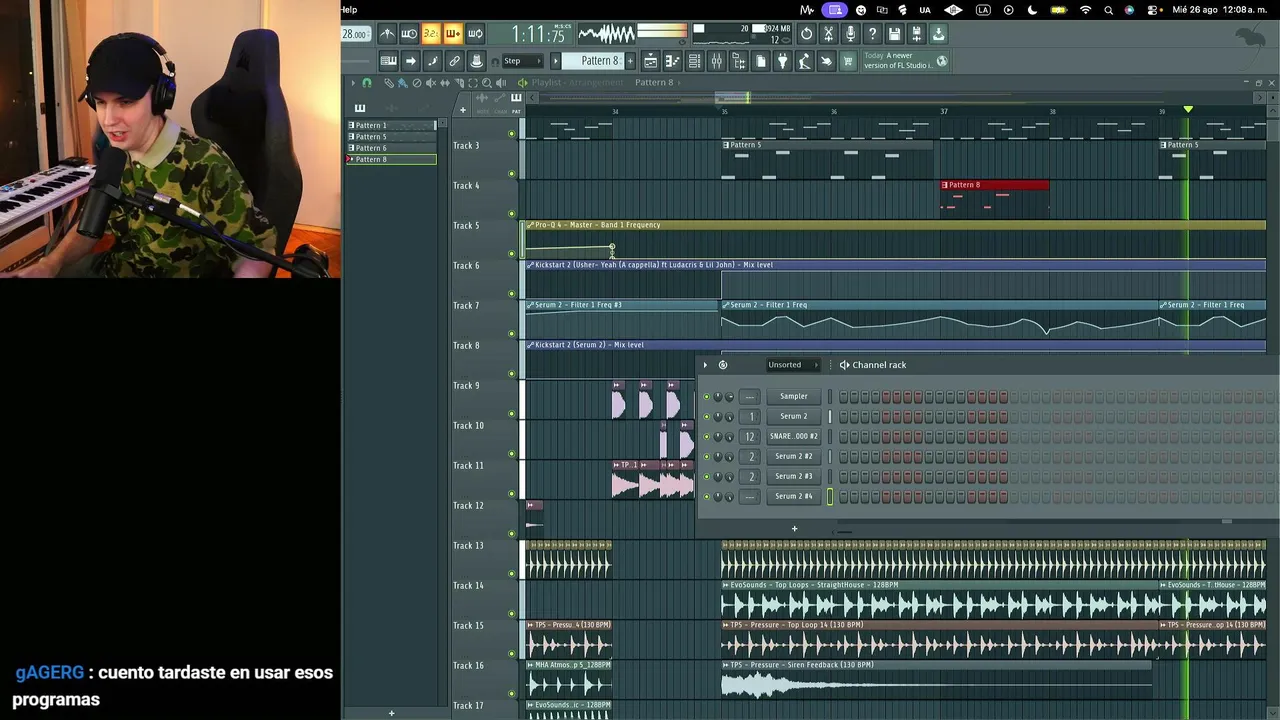This screenshot has width=1280, height=720.
Task: Click the microphone recording icon
Action: pos(850,34)
